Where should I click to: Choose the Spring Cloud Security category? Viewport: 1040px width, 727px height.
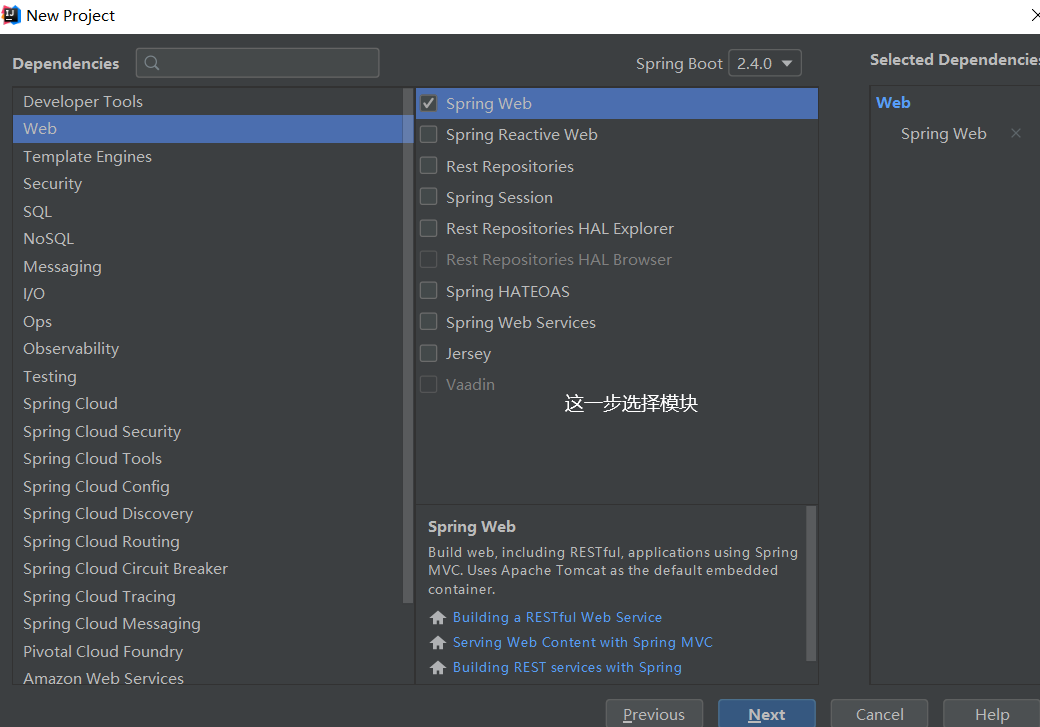208,432
